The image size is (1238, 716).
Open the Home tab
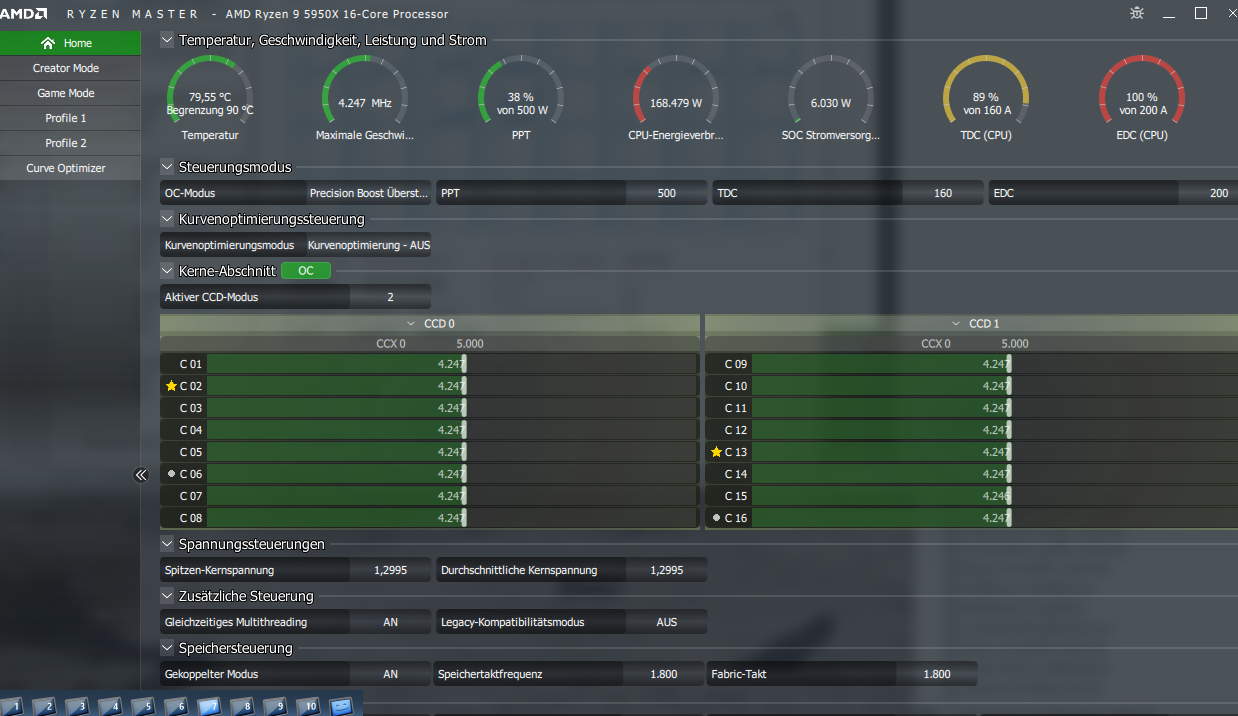click(70, 43)
